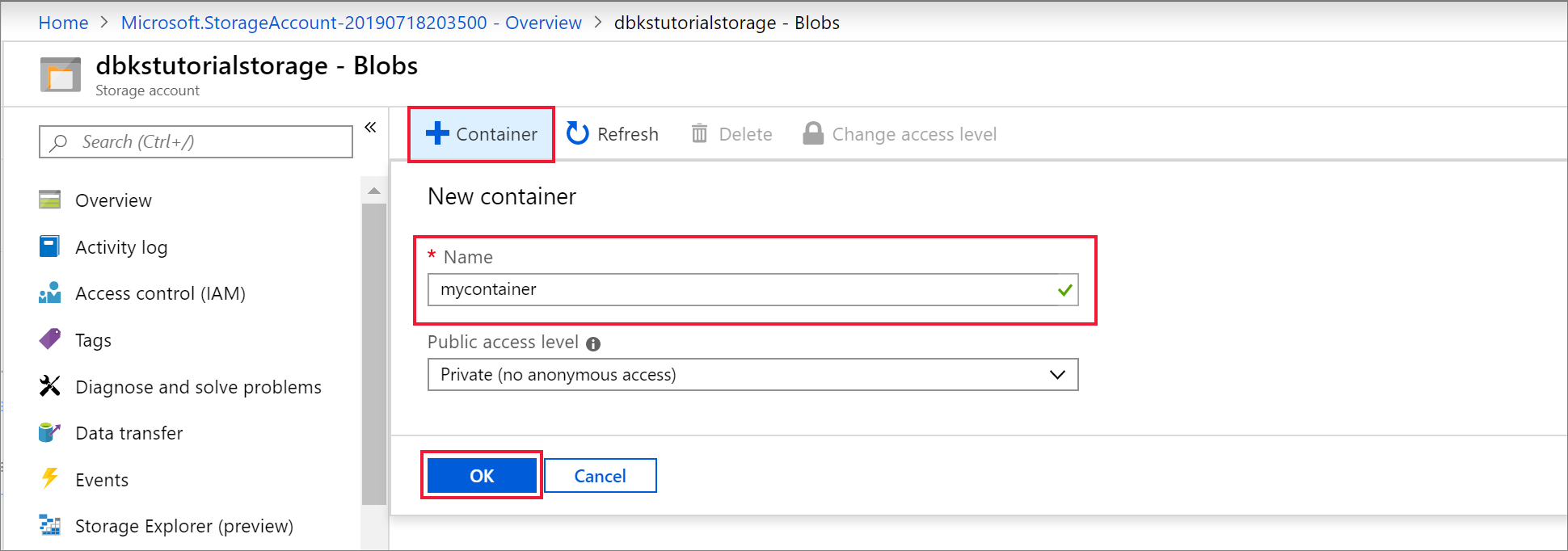Collapse the sidebar with double chevron

click(370, 127)
